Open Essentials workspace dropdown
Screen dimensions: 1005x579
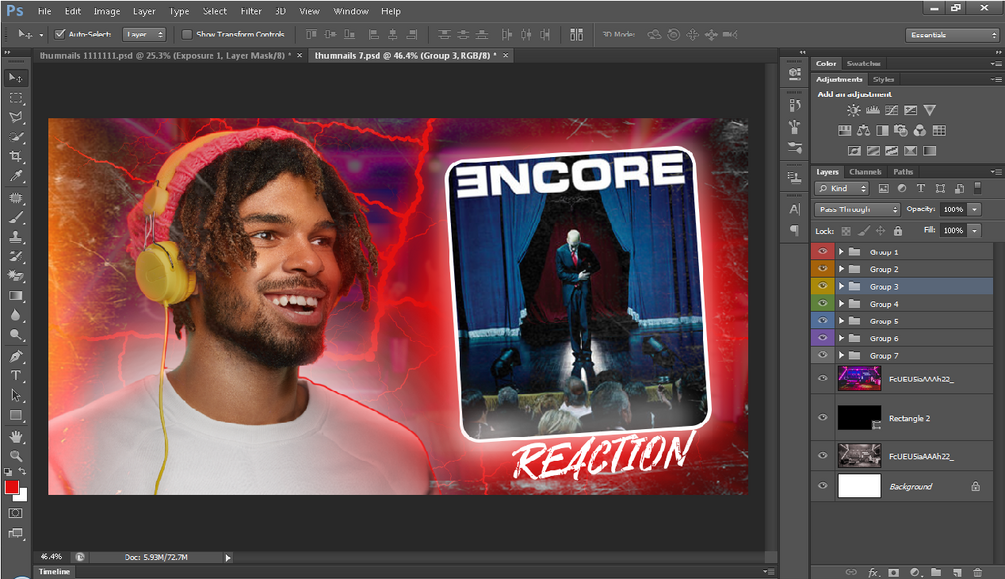953,35
